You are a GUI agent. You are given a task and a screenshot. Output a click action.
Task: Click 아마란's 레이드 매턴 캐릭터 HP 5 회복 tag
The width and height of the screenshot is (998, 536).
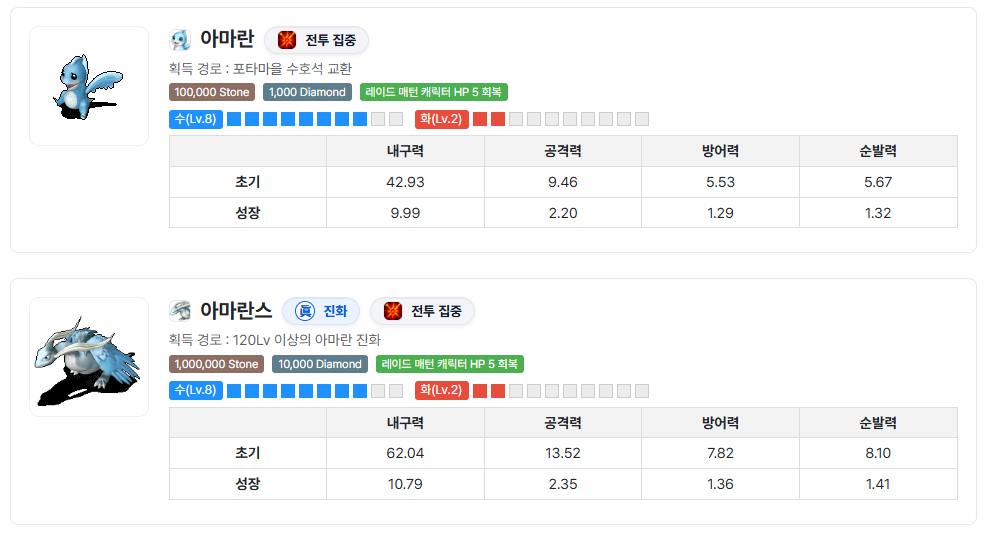[434, 92]
